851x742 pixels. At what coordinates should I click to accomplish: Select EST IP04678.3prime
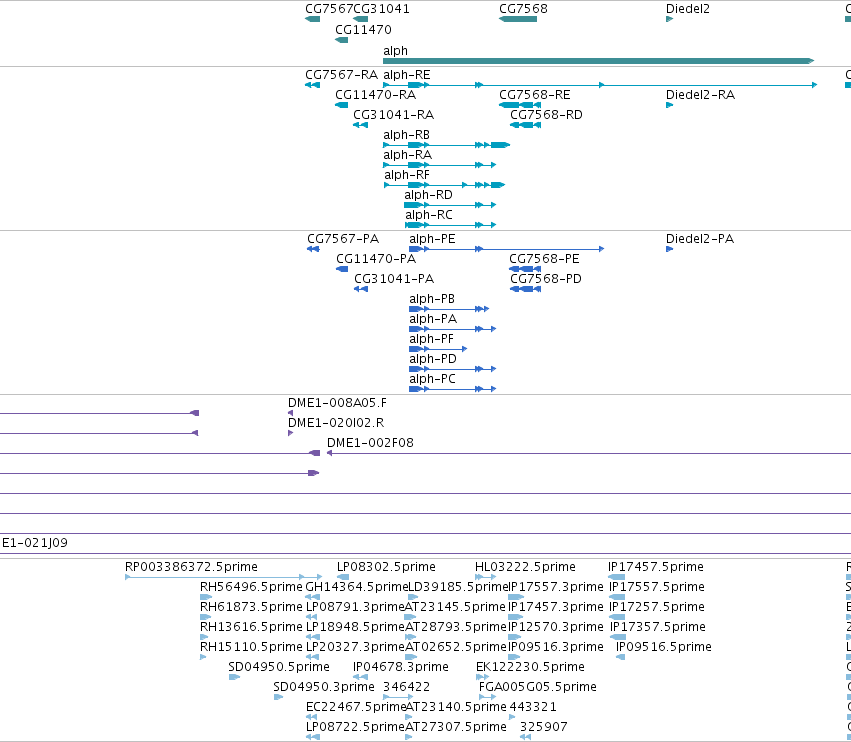(x=360, y=677)
